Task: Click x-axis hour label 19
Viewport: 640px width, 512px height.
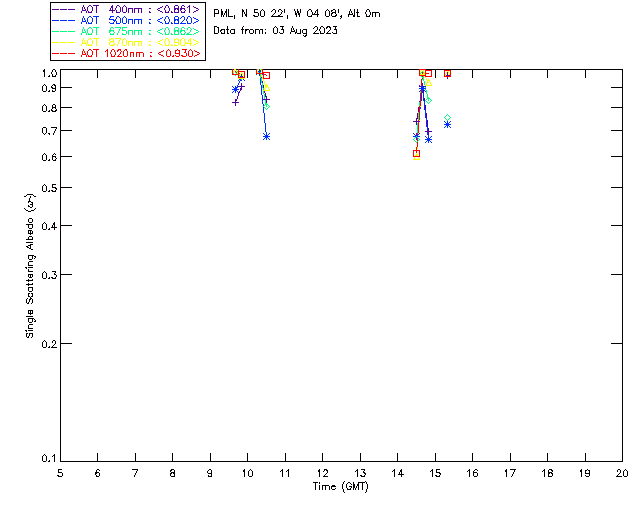Action: coord(585,473)
